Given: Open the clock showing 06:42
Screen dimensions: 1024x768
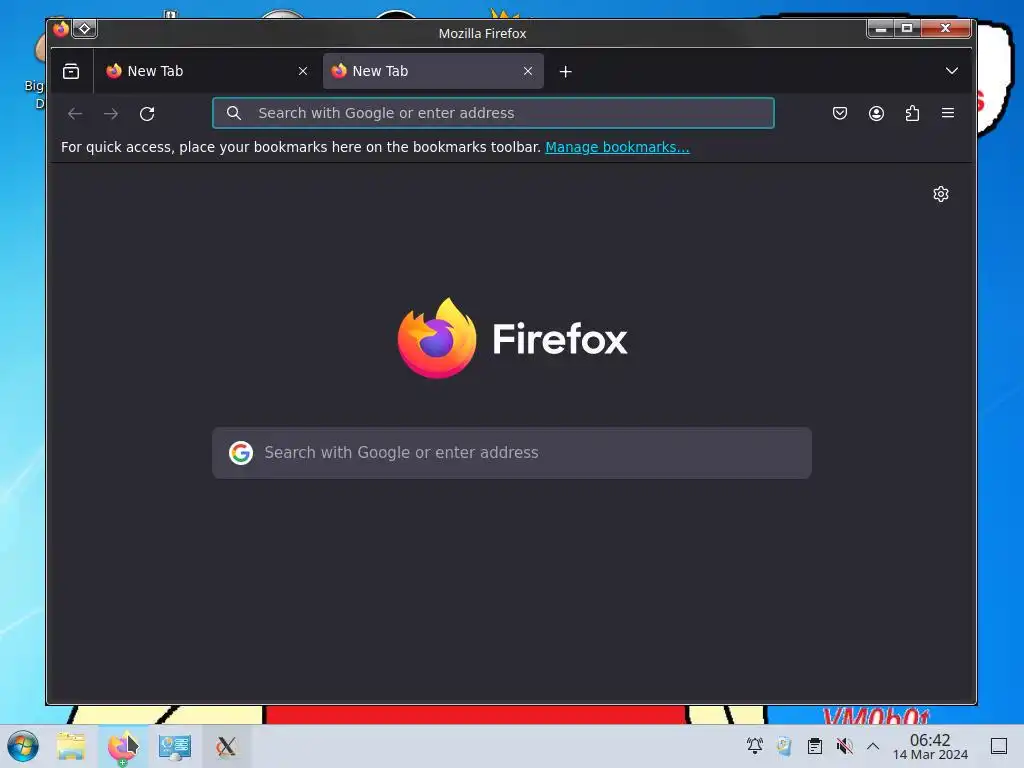Looking at the screenshot, I should (x=930, y=746).
